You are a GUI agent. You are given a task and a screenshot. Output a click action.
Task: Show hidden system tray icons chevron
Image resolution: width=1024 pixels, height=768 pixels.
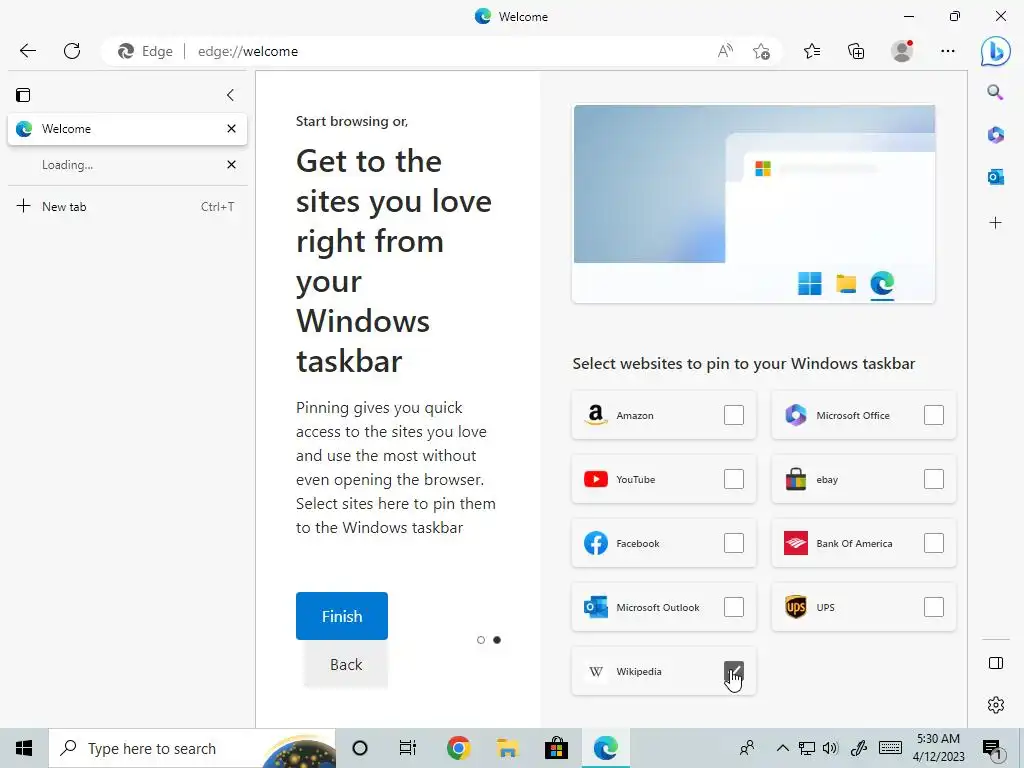[x=782, y=748]
